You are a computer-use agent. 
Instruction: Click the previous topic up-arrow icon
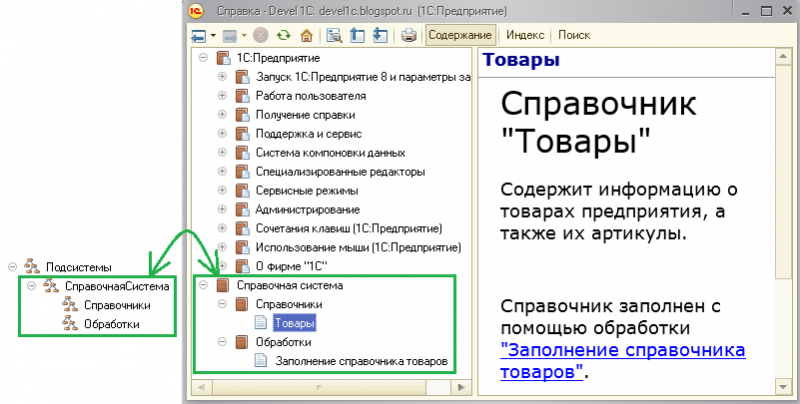[x=358, y=35]
